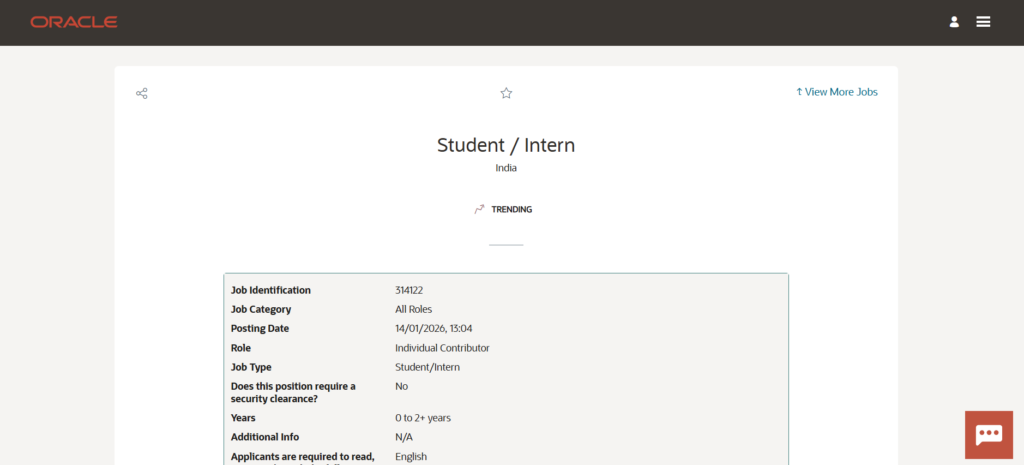
Task: Click the Student / Intern job title
Action: (x=506, y=145)
